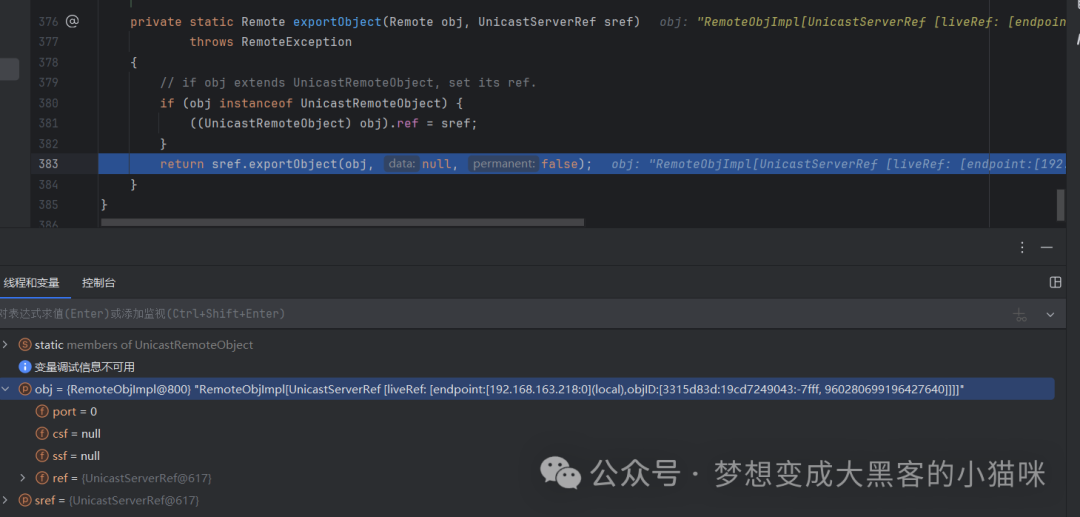Viewport: 1080px width, 517px height.
Task: Click the info icon for debug information
Action: click(x=25, y=366)
